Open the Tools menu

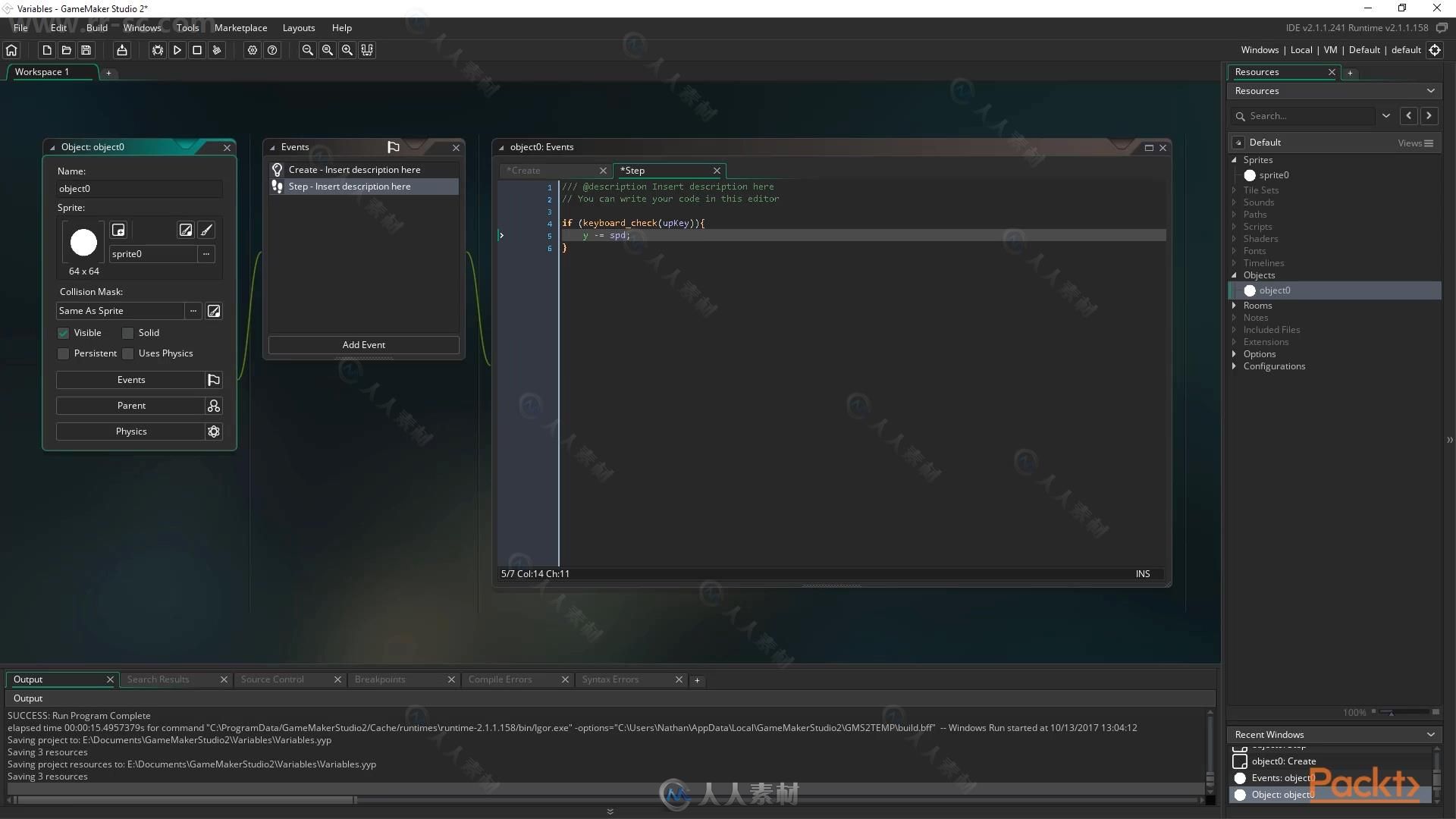point(187,28)
